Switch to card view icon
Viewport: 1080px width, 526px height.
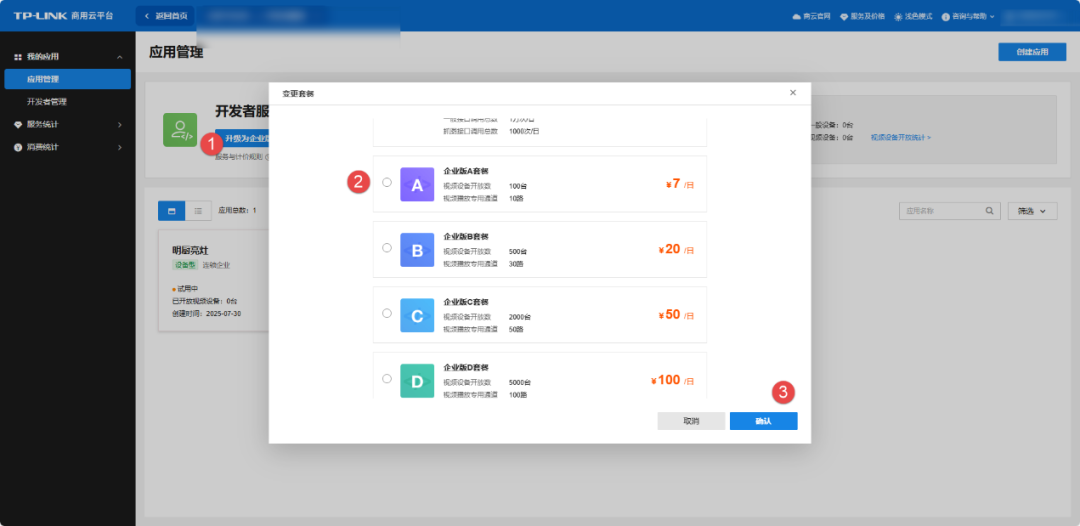(x=172, y=211)
